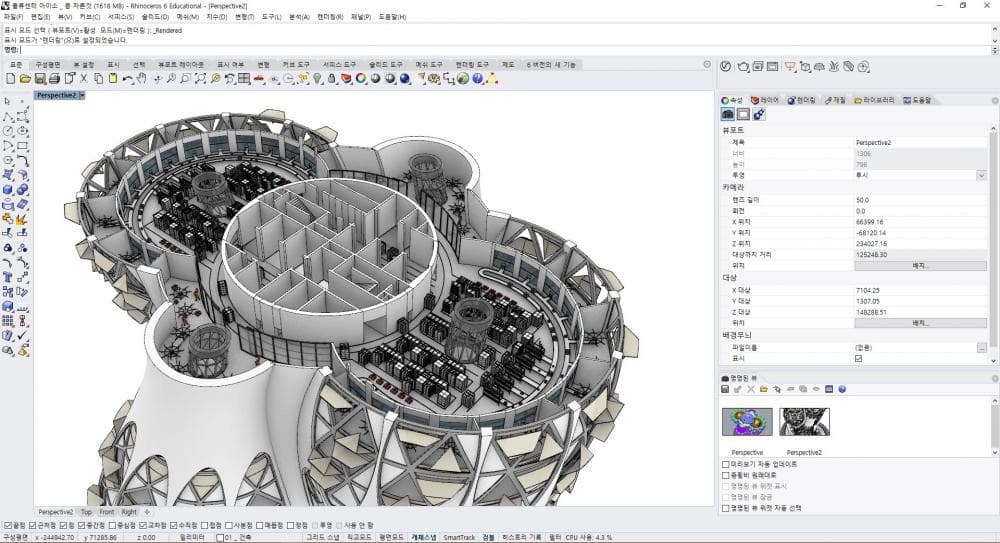Open the 파일(F) menu
This screenshot has width=1000, height=543.
tap(13, 17)
